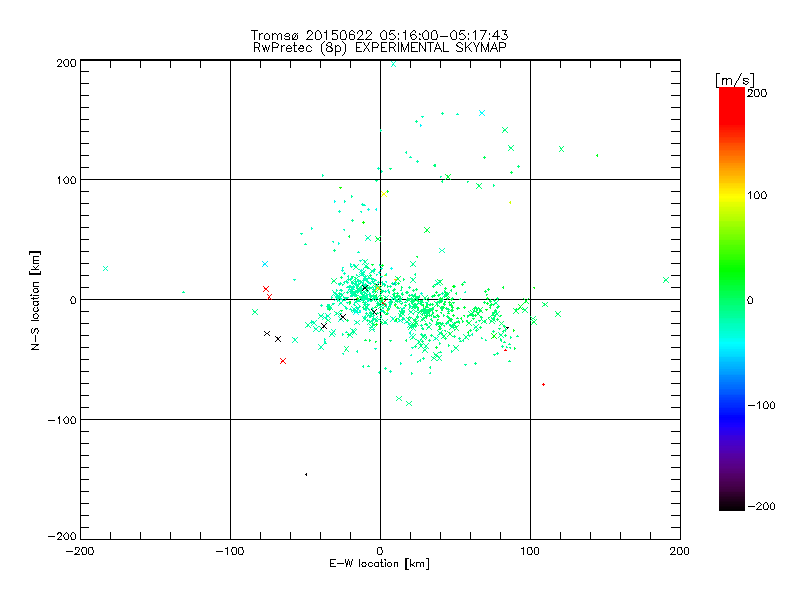Click the gray X marker at far left

[x=105, y=268]
